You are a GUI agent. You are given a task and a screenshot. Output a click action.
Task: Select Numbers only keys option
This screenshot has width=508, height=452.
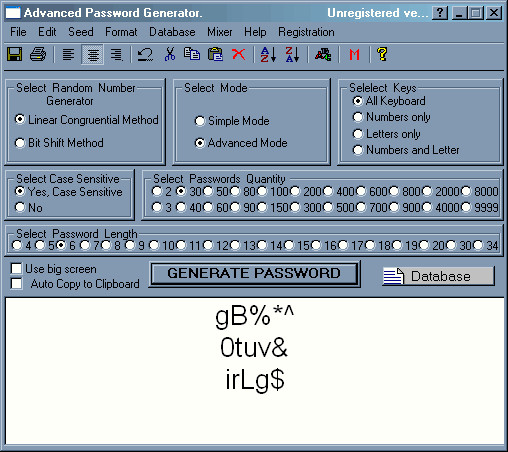(358, 117)
